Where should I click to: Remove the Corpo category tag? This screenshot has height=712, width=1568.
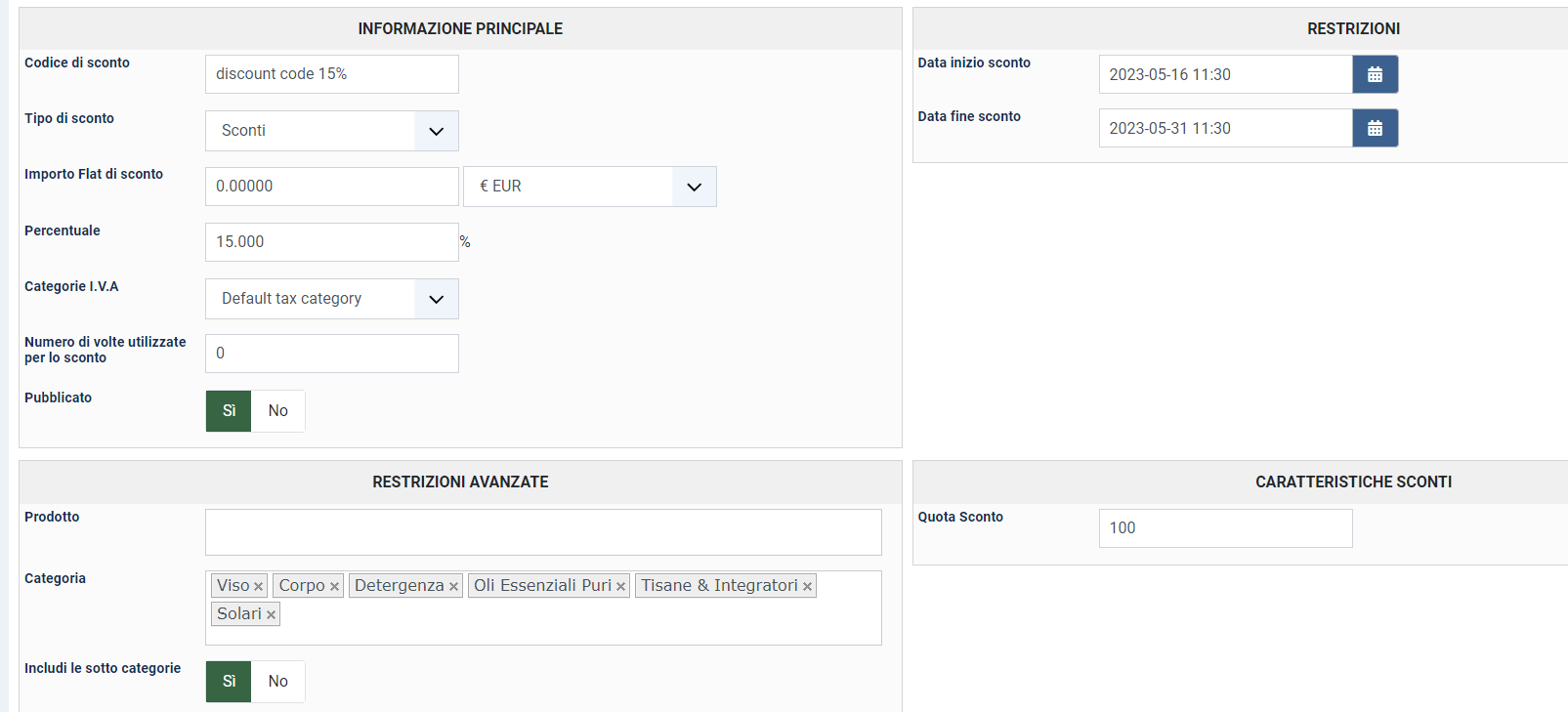point(334,587)
